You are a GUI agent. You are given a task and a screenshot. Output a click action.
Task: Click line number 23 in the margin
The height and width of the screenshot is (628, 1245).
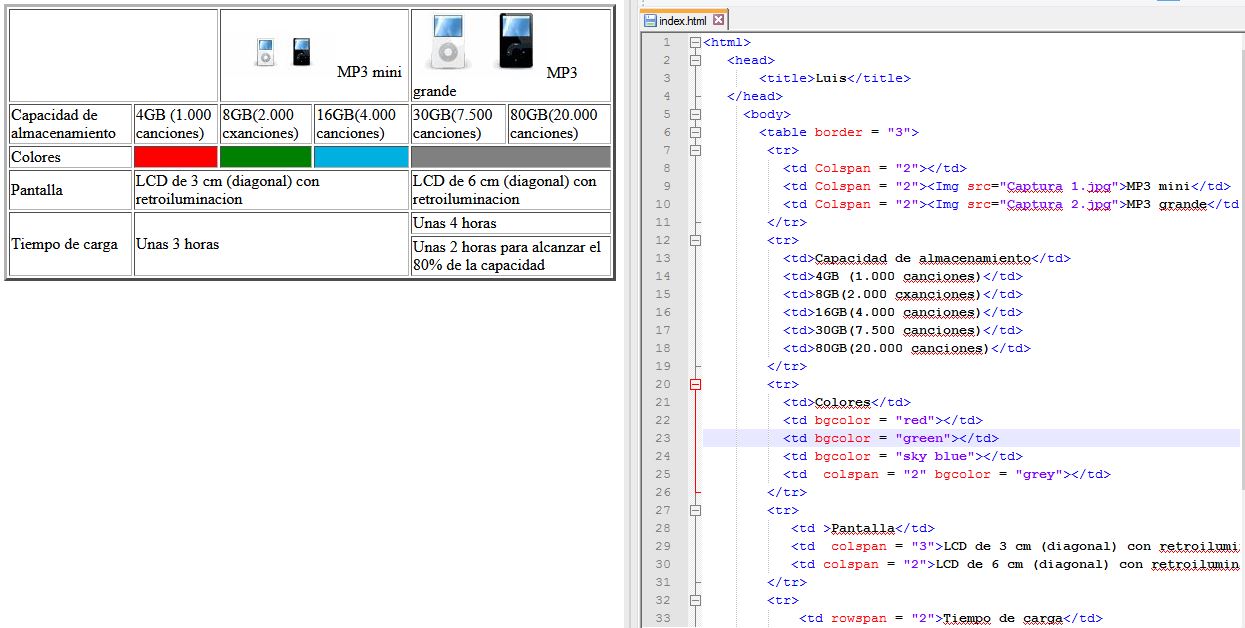[665, 438]
